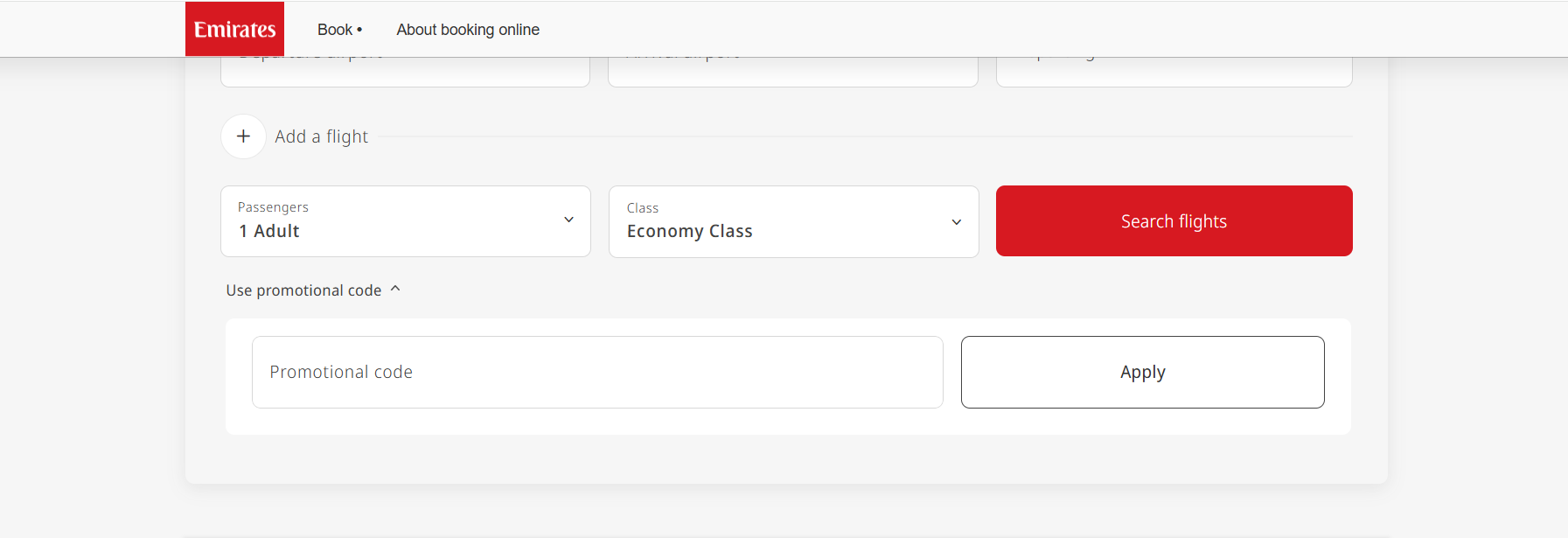Screen dimensions: 1568x538
Task: Click the Class field chevron arrow
Action: coord(956,222)
